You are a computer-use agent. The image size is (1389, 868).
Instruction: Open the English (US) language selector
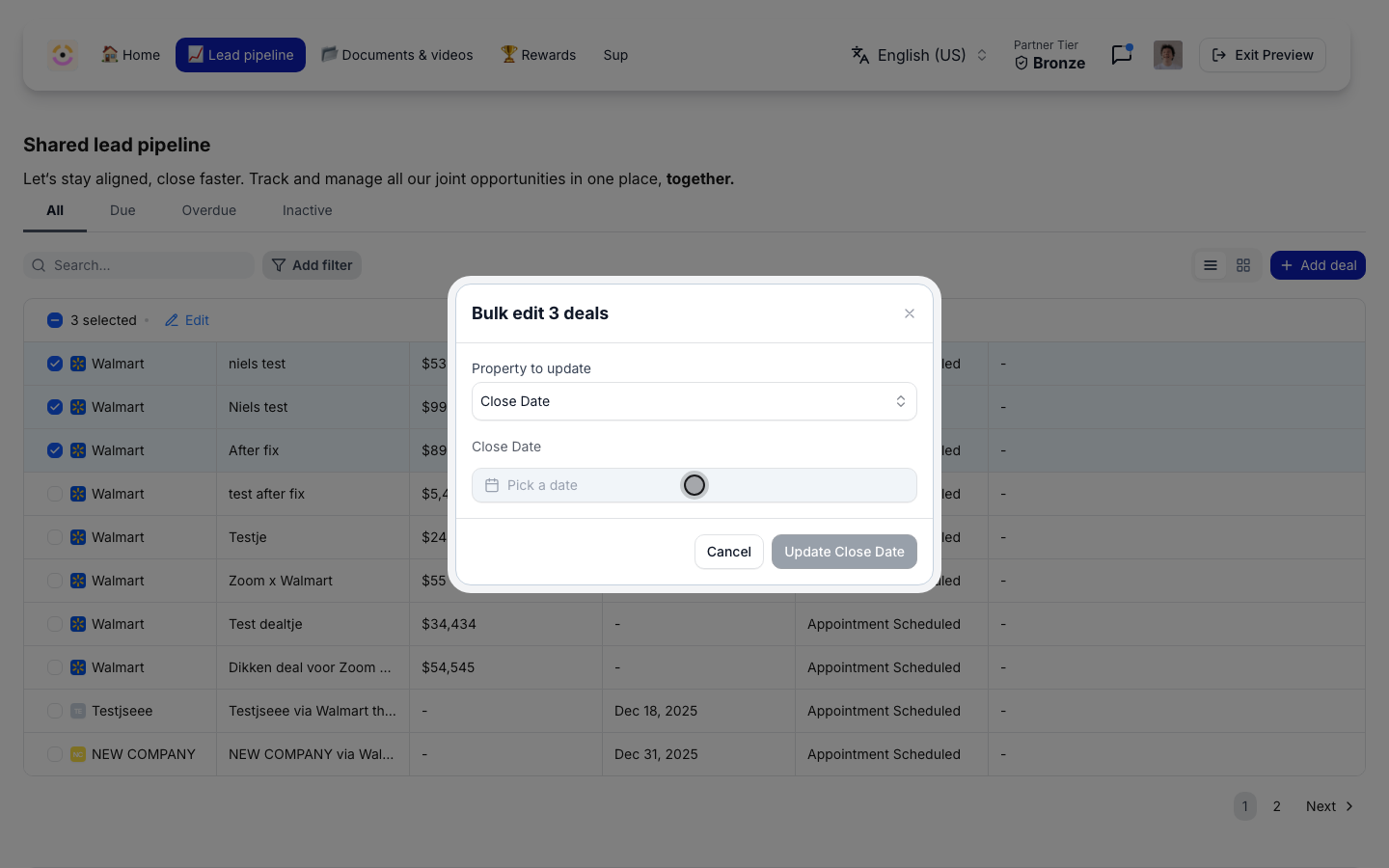point(920,55)
